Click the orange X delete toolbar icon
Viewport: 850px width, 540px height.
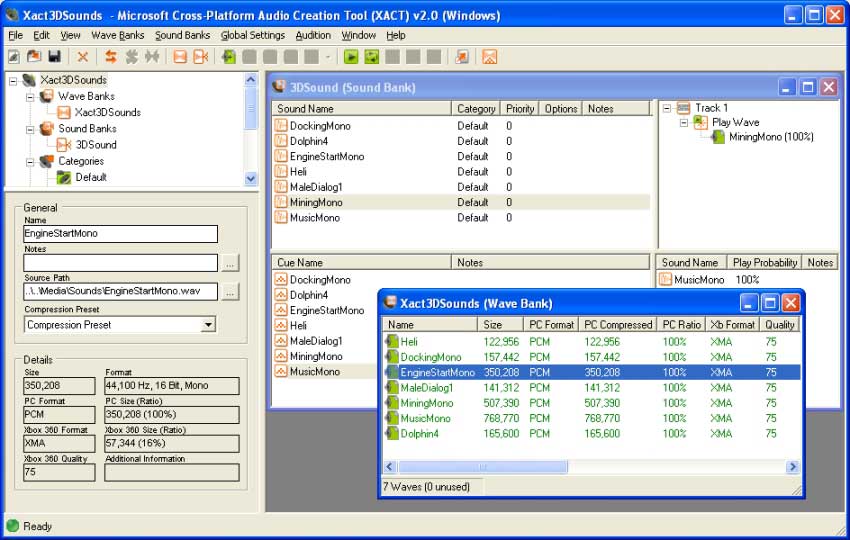pyautogui.click(x=82, y=56)
